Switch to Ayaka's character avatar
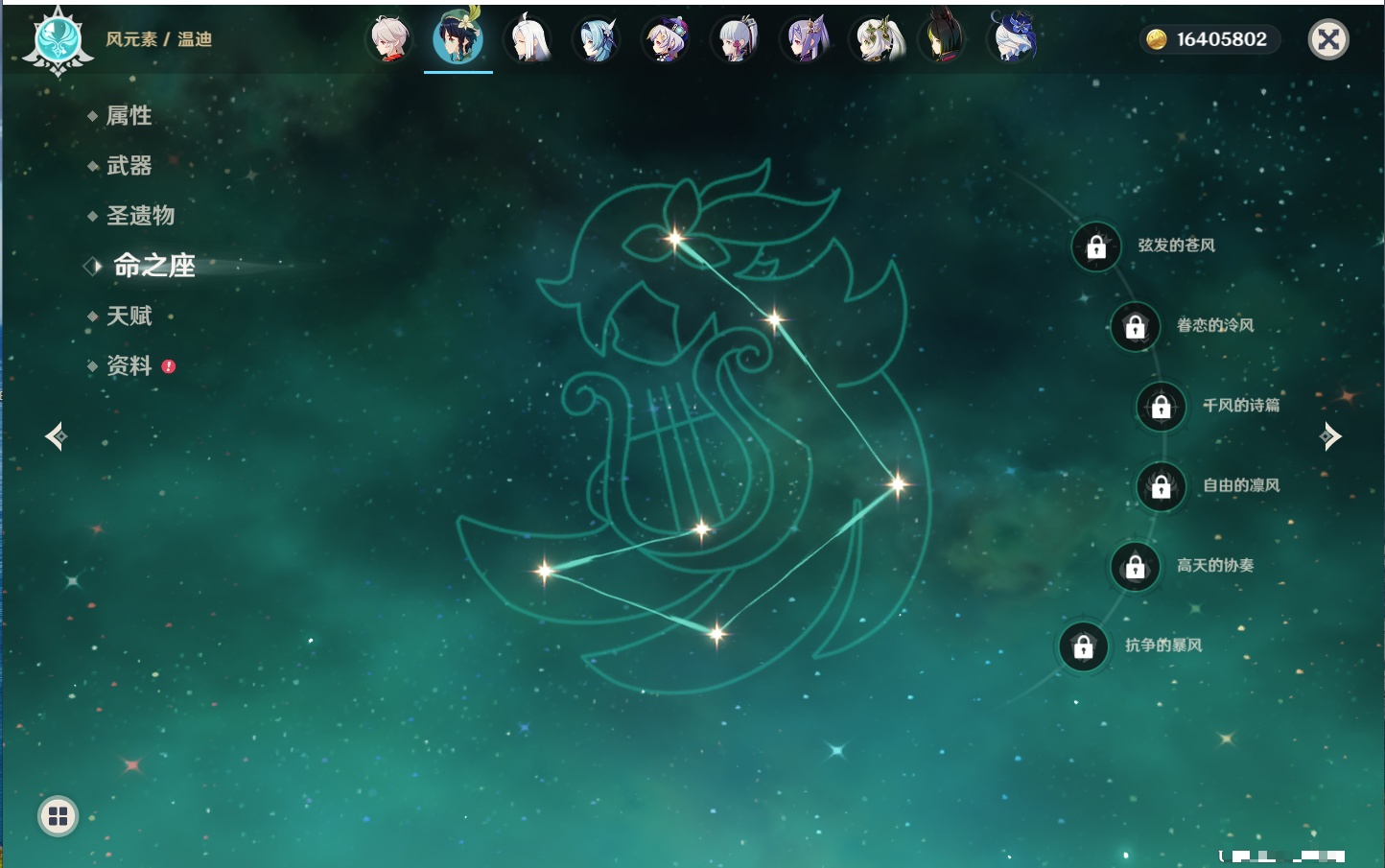Viewport: 1385px width, 868px height. 735,39
